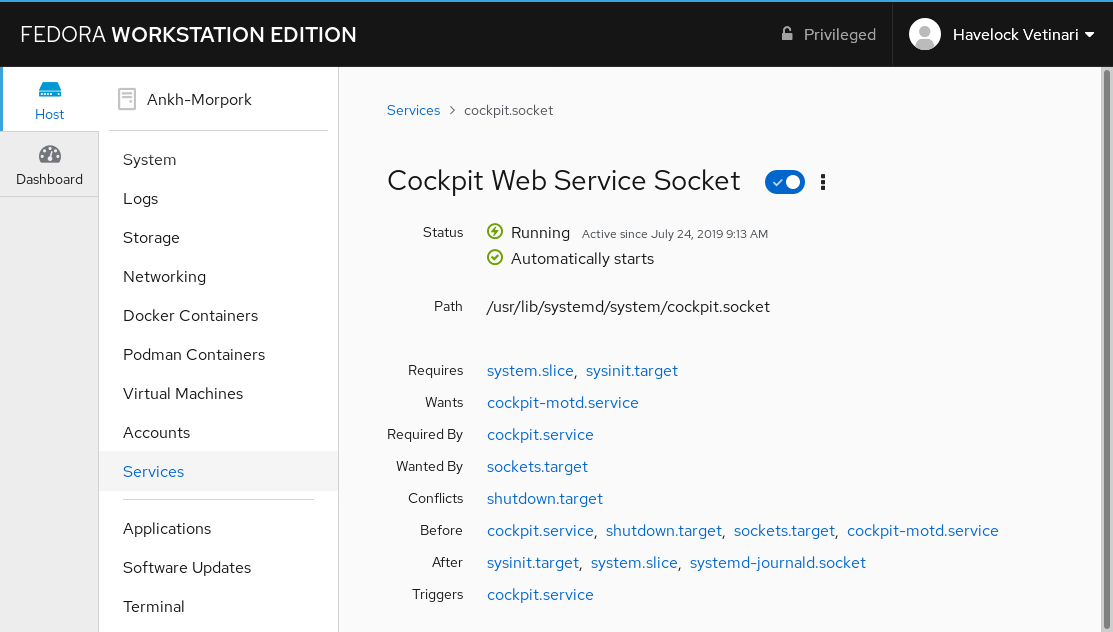Click the Fedora Workstation Edition title
Screen dimensions: 1113x632
[x=189, y=35]
